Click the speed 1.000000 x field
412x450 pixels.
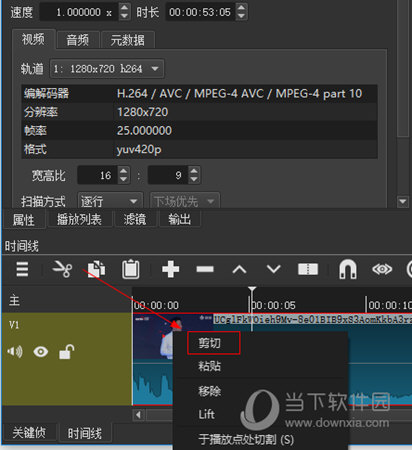79,12
